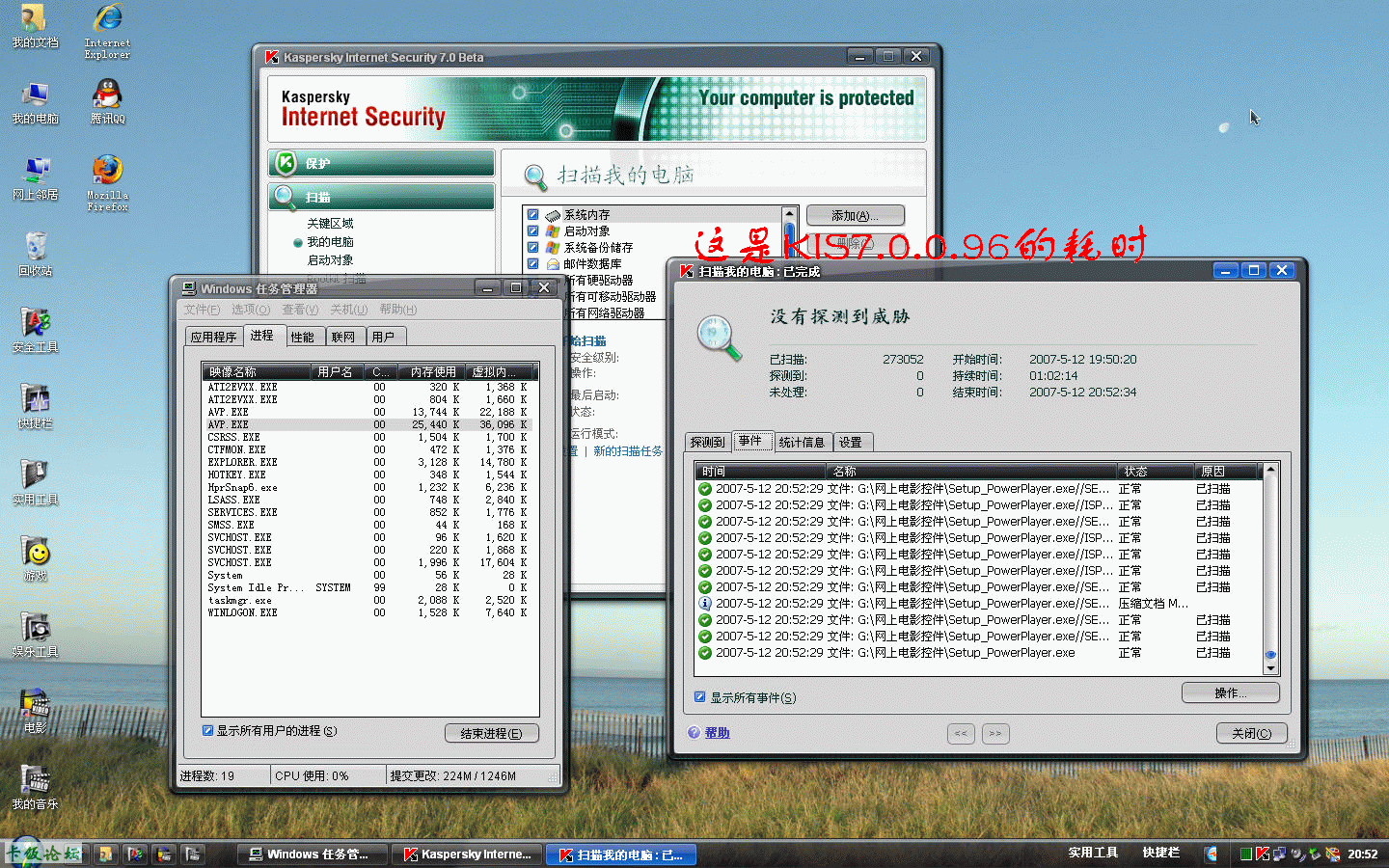Switch to the 探测到 tab in scan window

pyautogui.click(x=707, y=443)
